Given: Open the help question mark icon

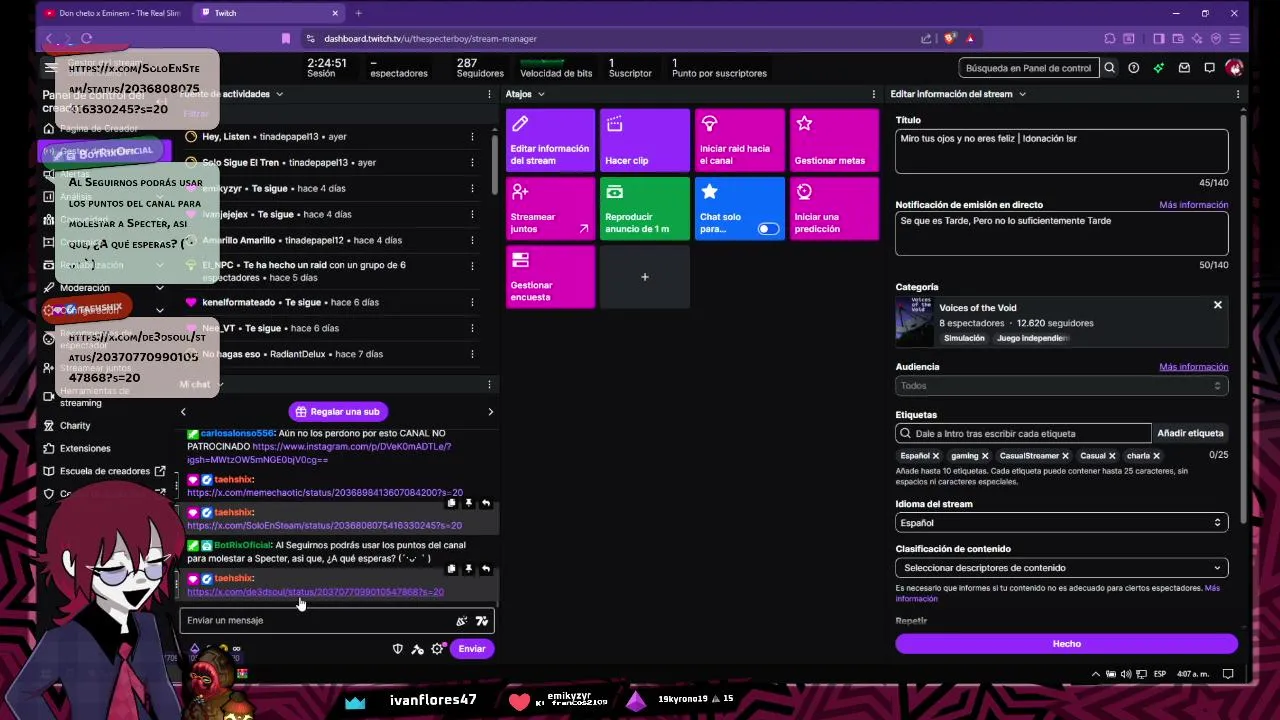Looking at the screenshot, I should point(1133,68).
